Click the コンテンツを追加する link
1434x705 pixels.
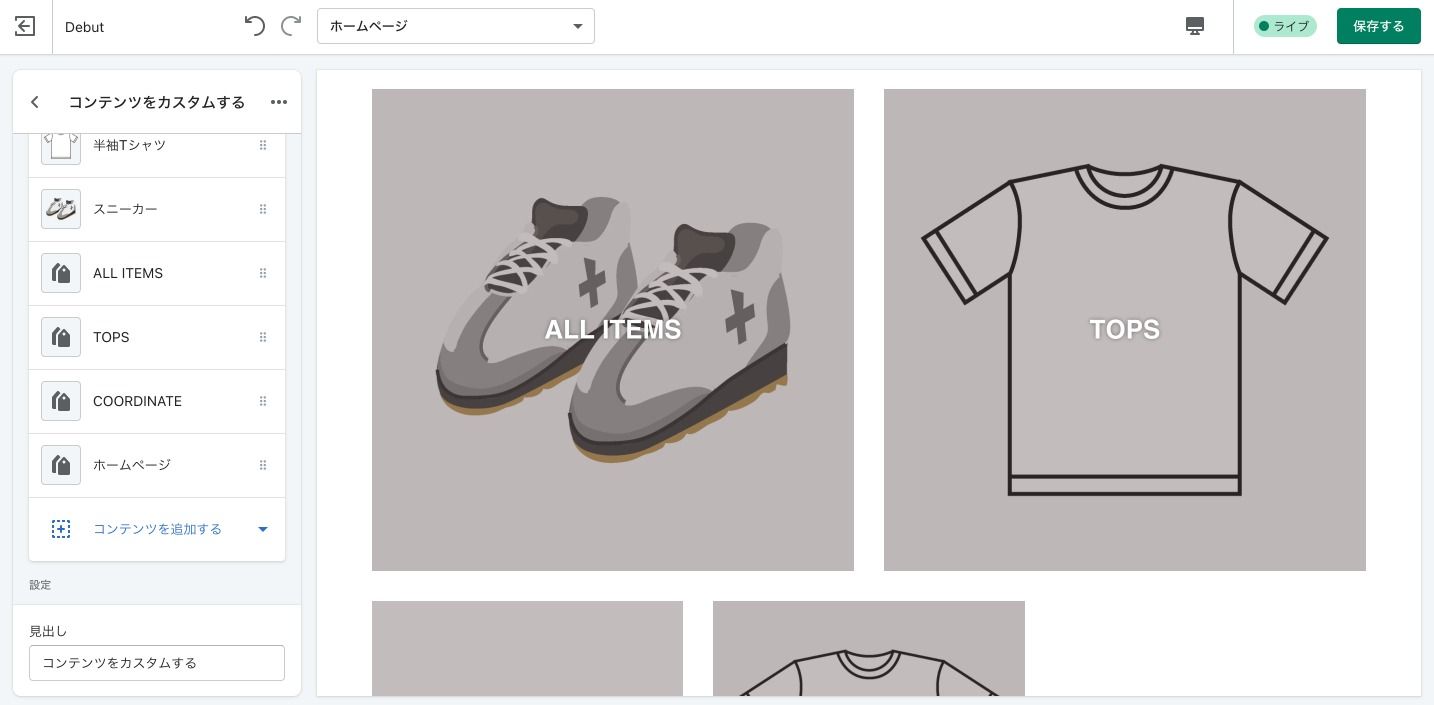click(x=157, y=529)
